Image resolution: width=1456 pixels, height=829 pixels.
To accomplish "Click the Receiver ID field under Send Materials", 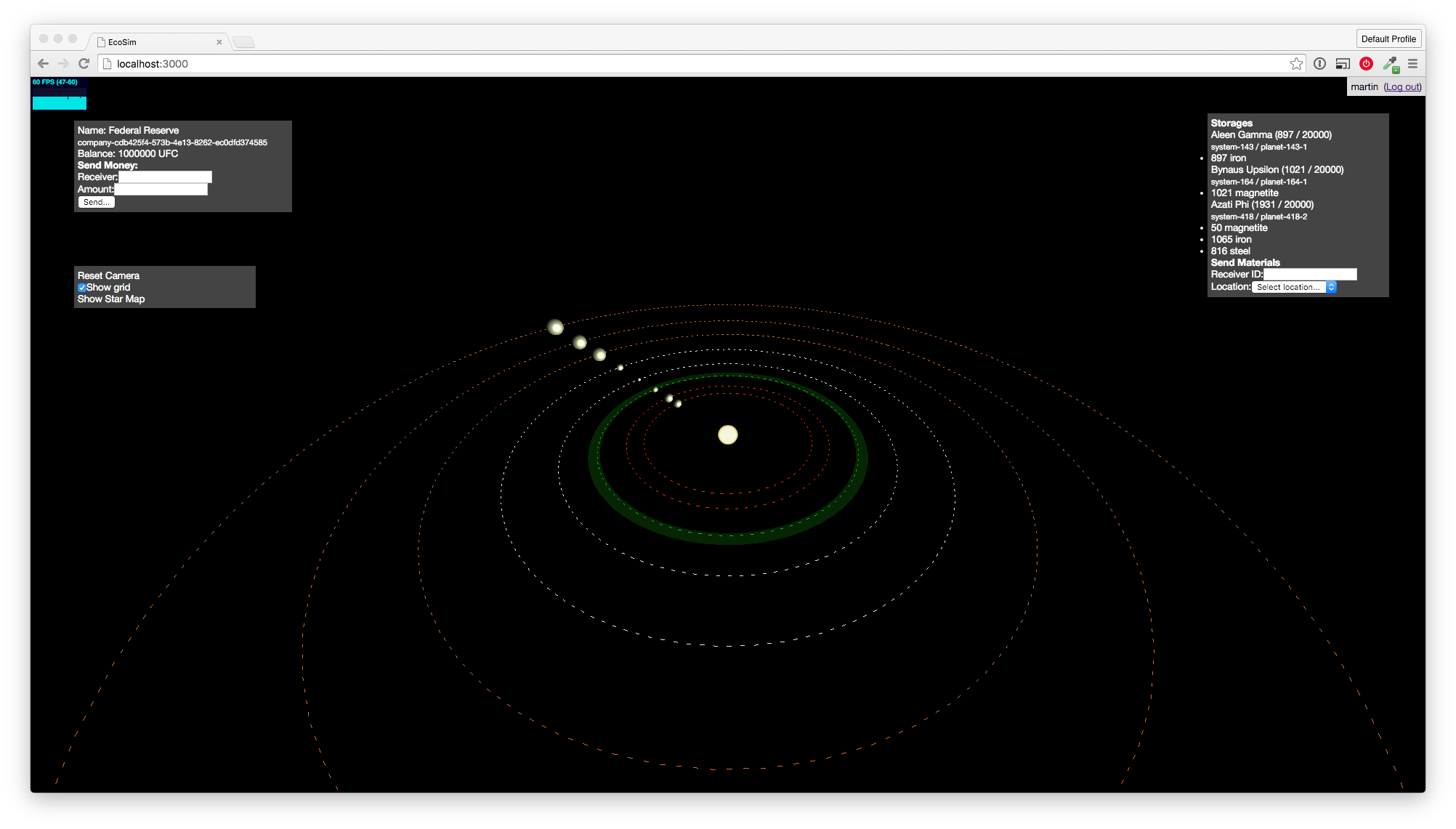I will click(1310, 274).
